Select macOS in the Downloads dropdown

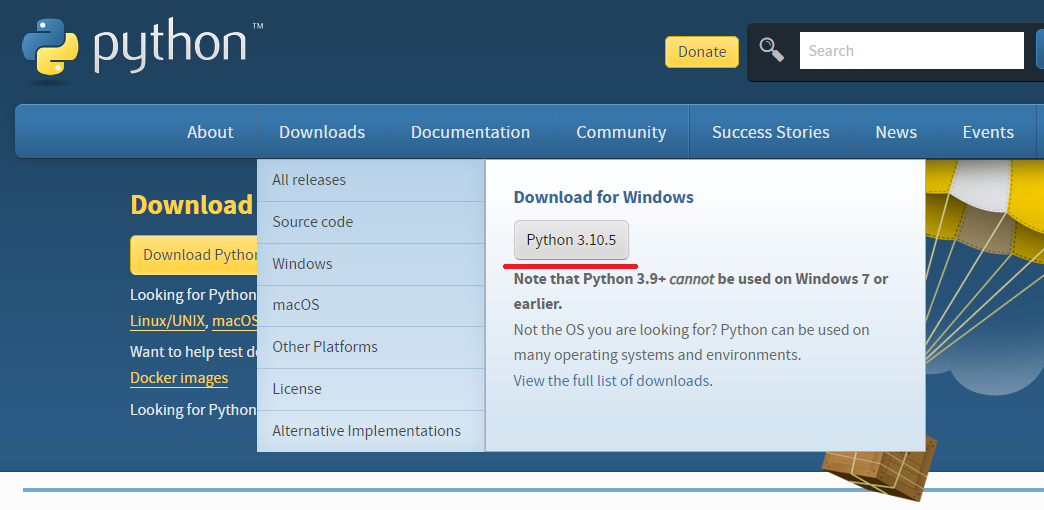371,305
